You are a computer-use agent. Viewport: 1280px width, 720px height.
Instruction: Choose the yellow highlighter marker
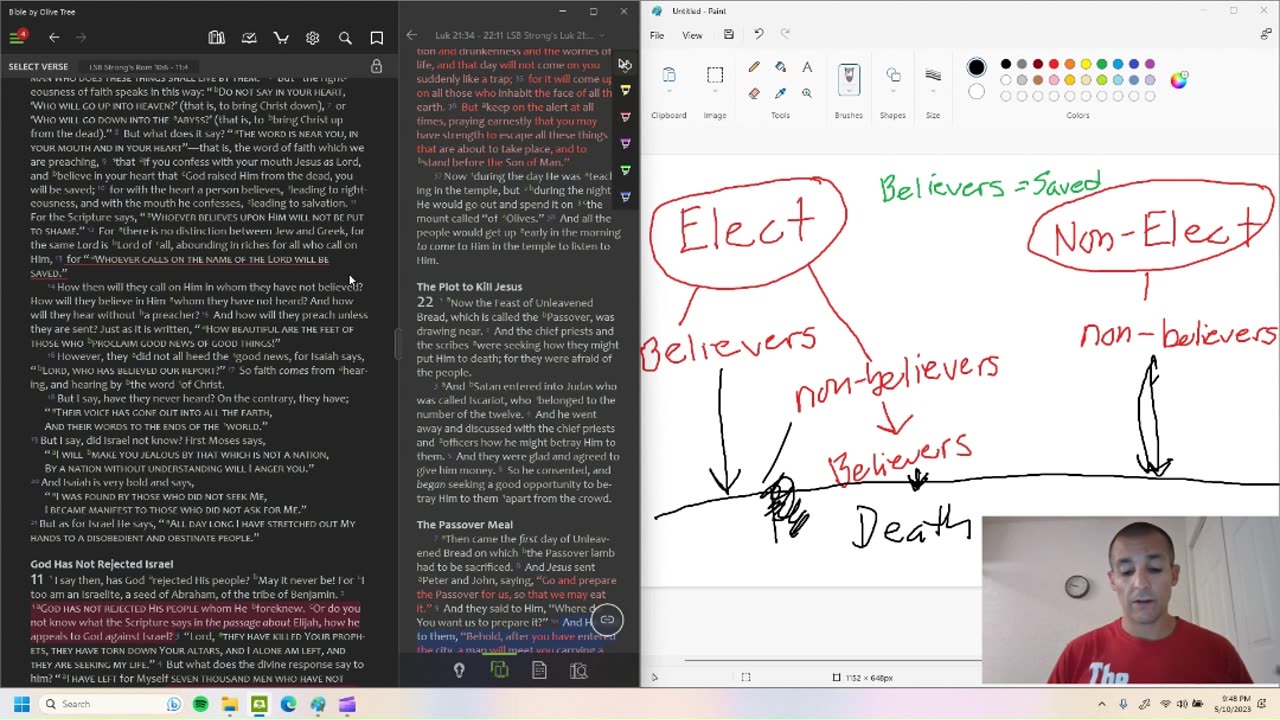pyautogui.click(x=625, y=91)
